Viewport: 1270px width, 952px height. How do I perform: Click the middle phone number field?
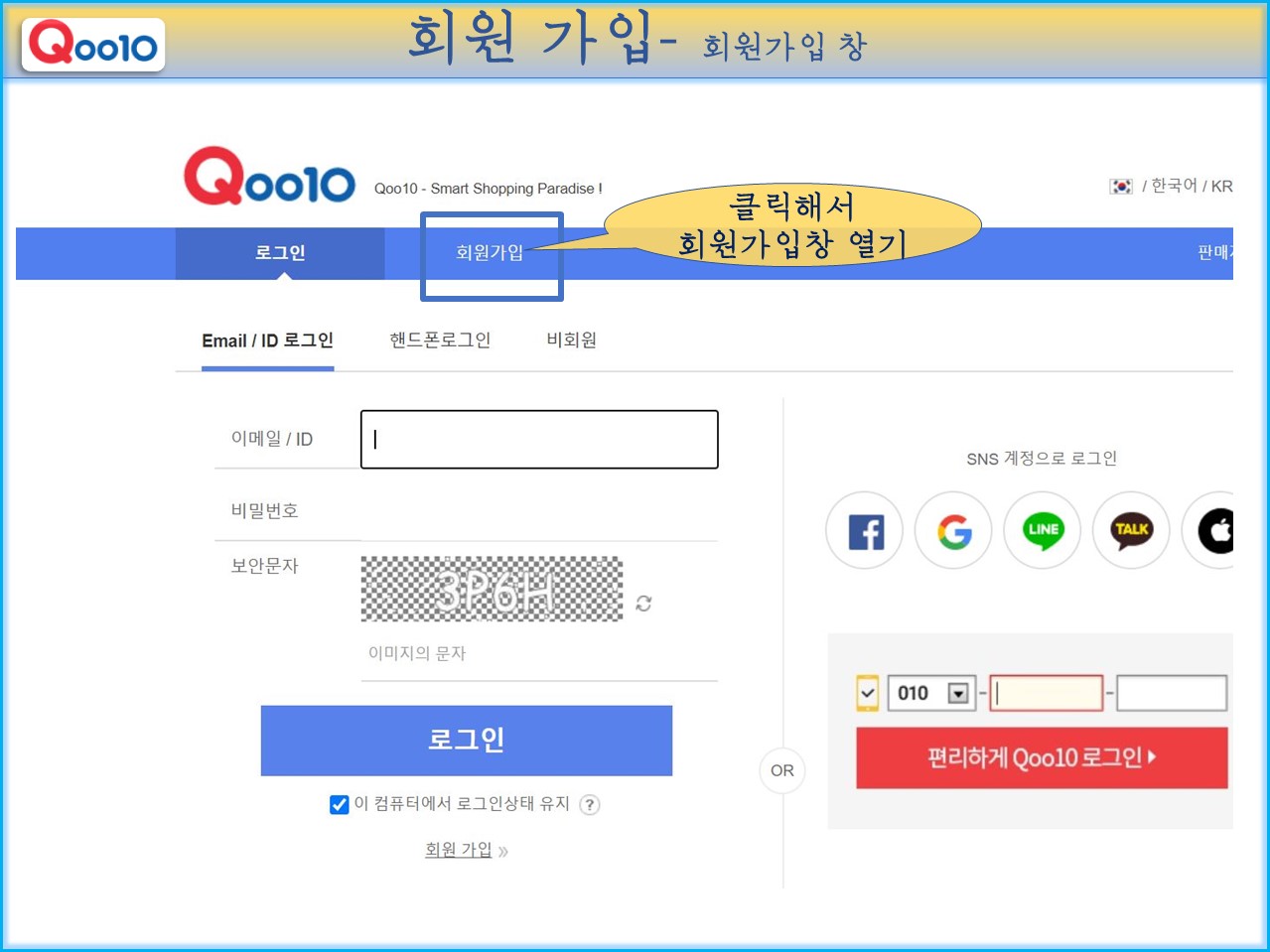tap(1047, 693)
